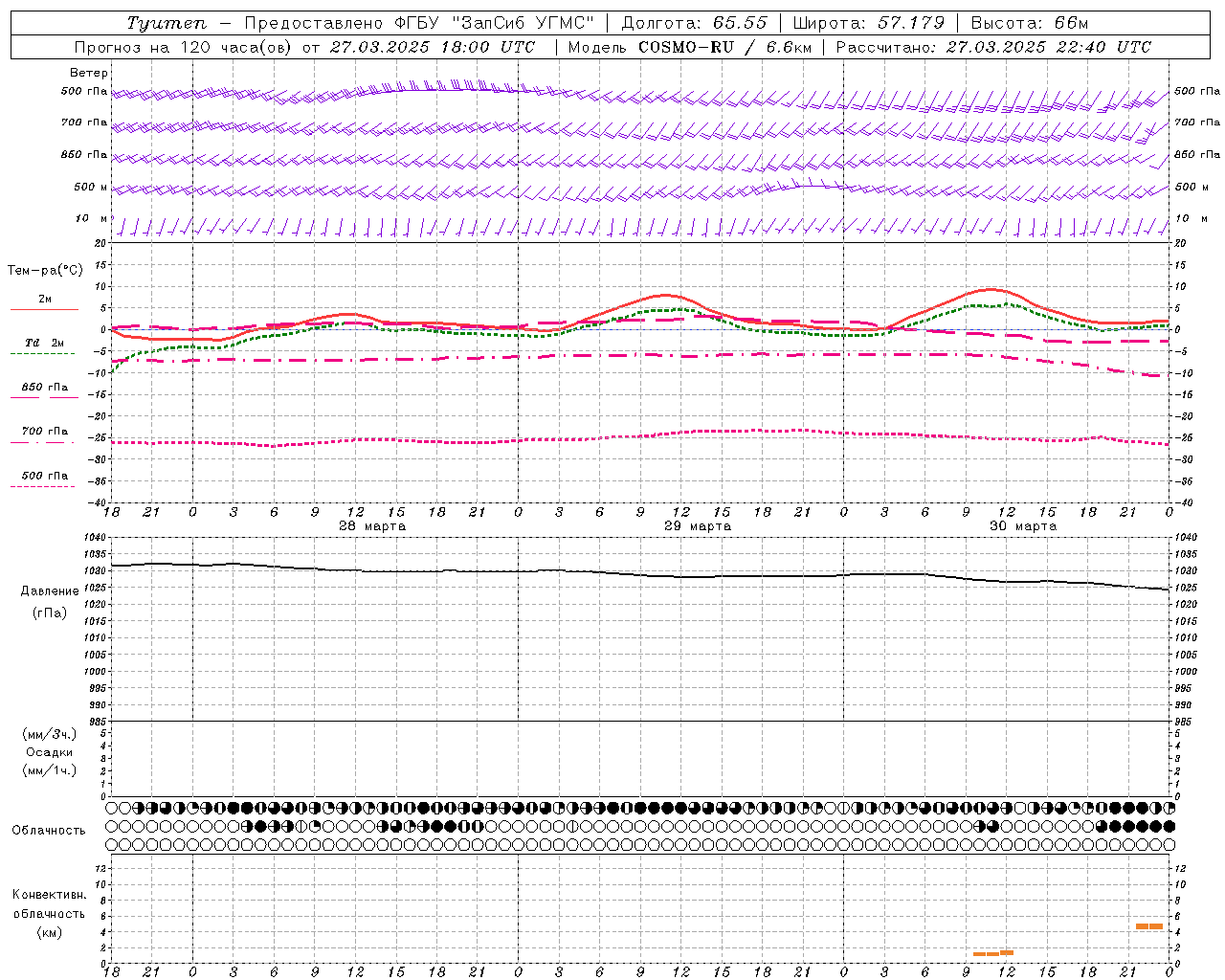Click the "28 марта" date label
This screenshot has height=980, width=1225.
click(372, 526)
